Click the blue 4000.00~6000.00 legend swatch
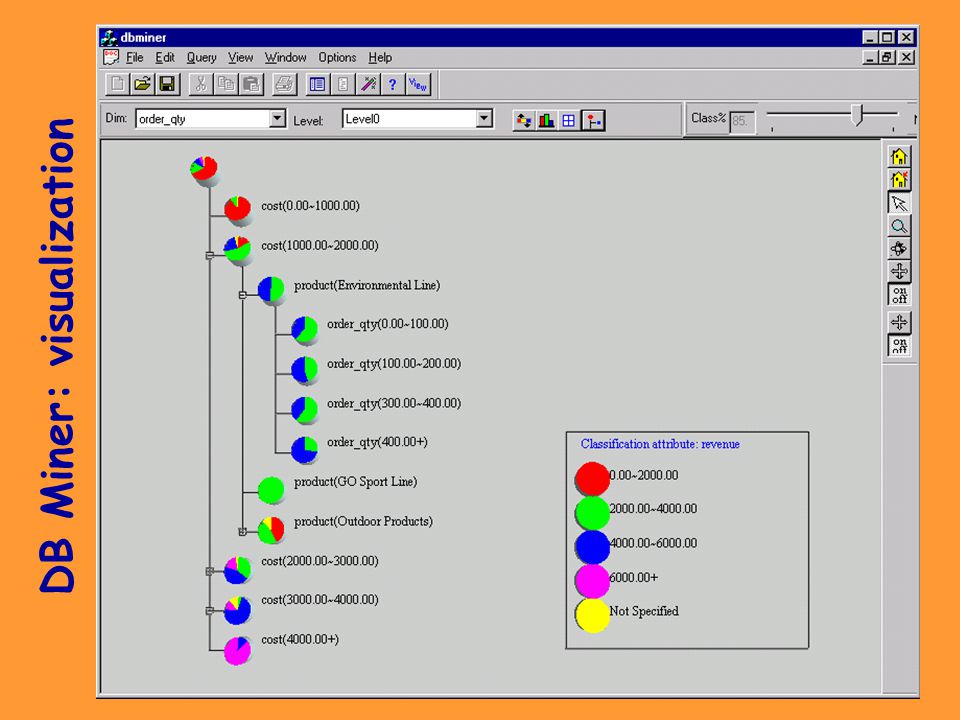This screenshot has height=720, width=960. click(592, 547)
